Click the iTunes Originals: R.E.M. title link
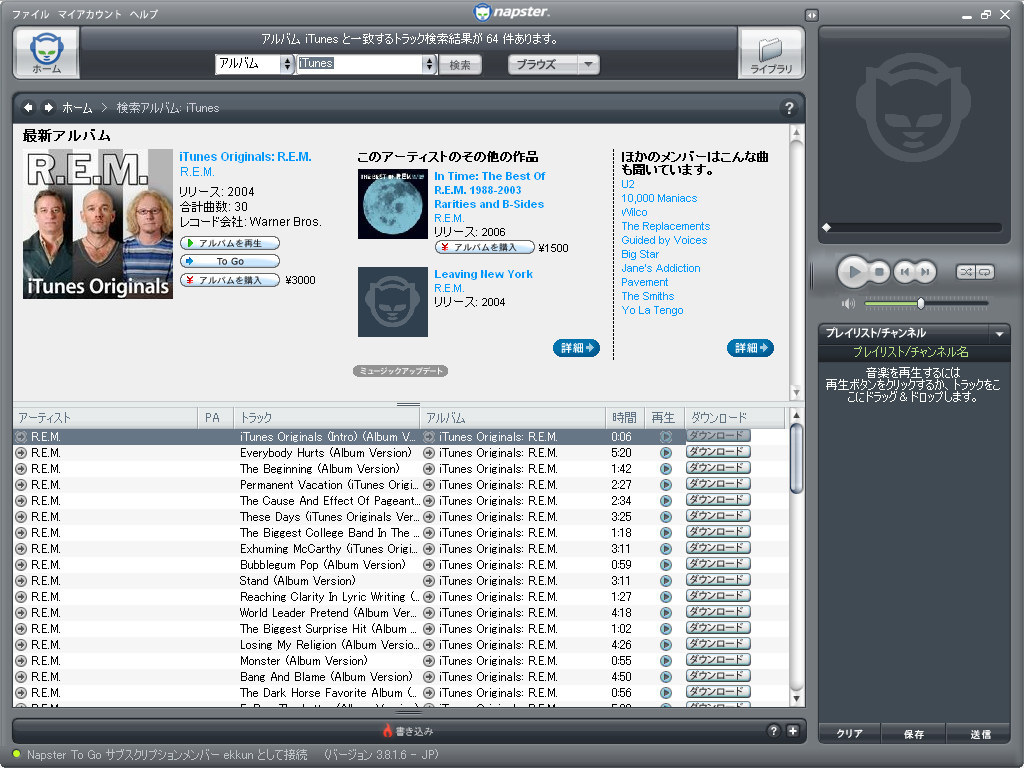Image resolution: width=1024 pixels, height=768 pixels. click(x=246, y=157)
